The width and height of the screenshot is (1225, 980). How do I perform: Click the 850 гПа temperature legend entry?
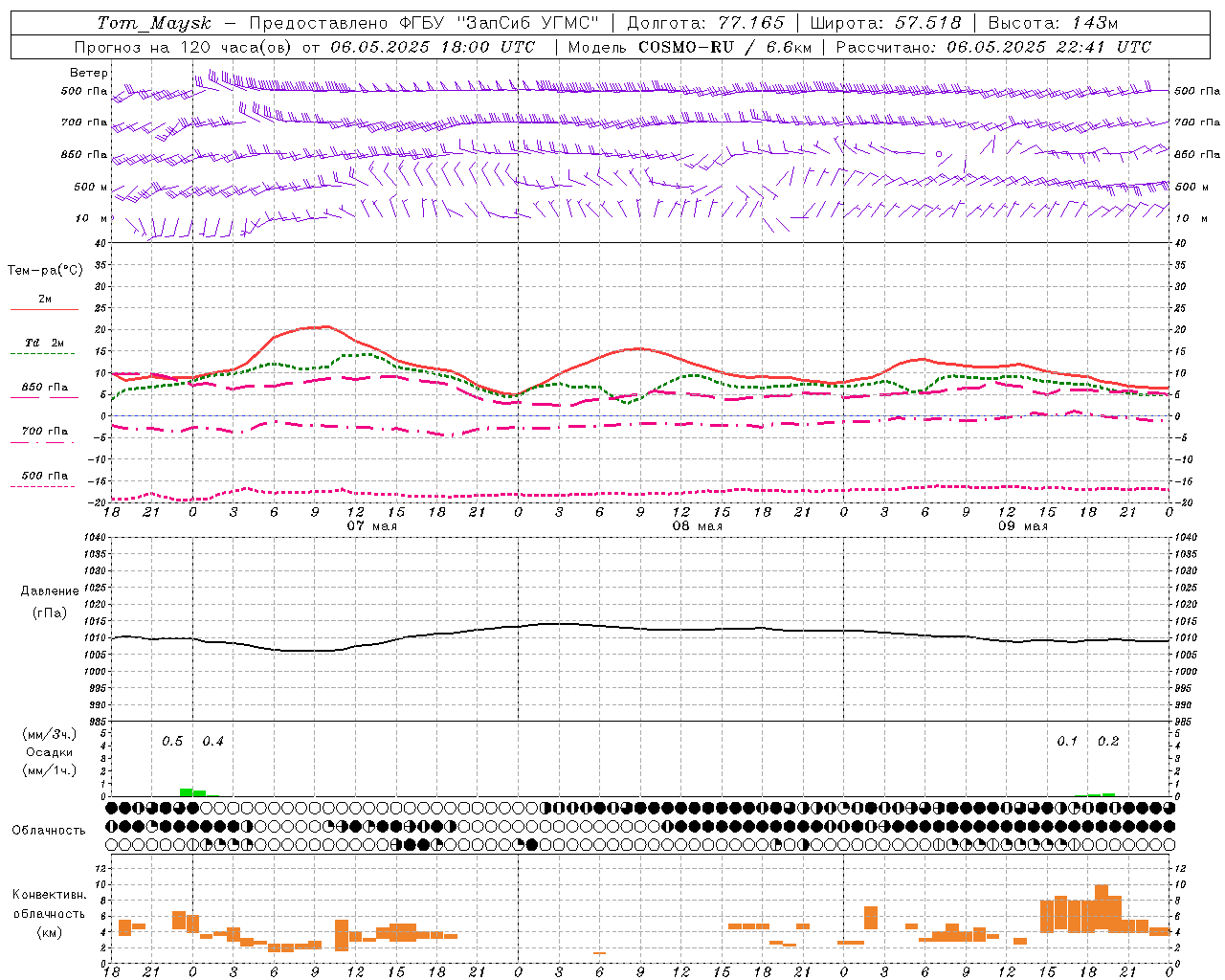[x=44, y=388]
